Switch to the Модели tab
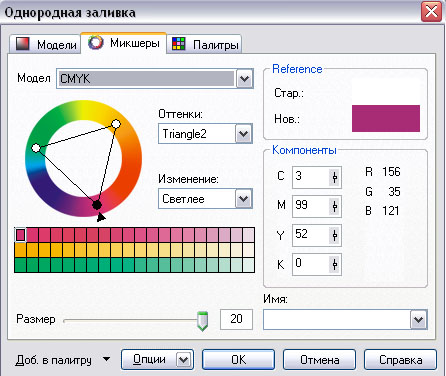The image size is (446, 376). coord(45,44)
